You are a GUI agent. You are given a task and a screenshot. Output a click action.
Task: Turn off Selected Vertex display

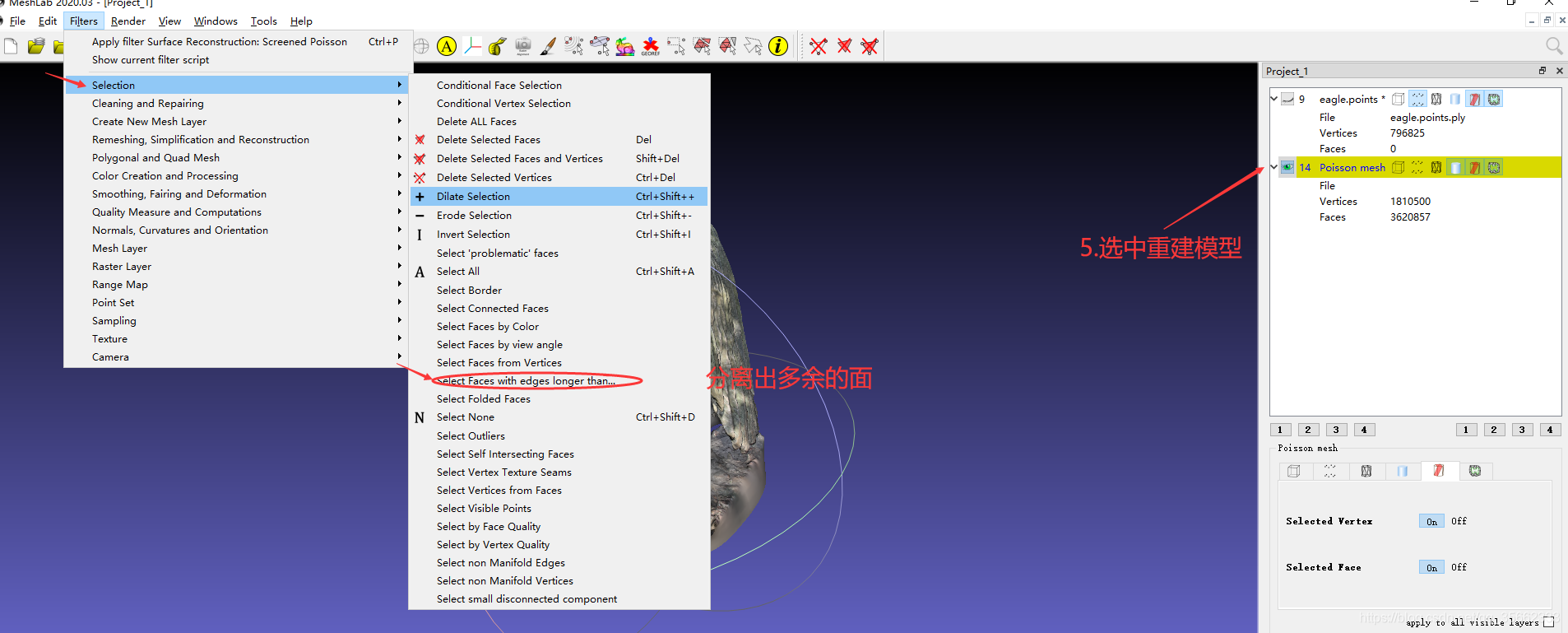1459,521
